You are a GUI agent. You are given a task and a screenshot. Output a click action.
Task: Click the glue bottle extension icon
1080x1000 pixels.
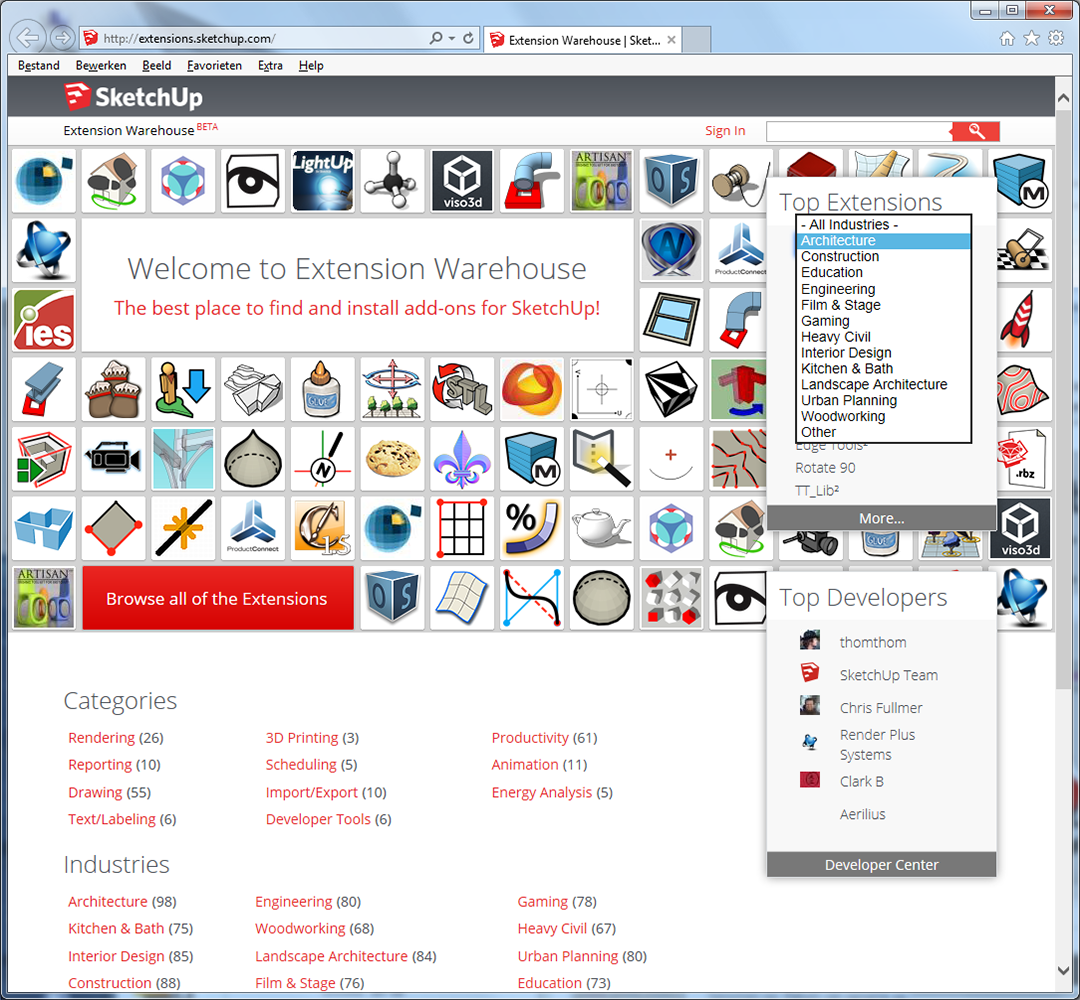tap(322, 389)
